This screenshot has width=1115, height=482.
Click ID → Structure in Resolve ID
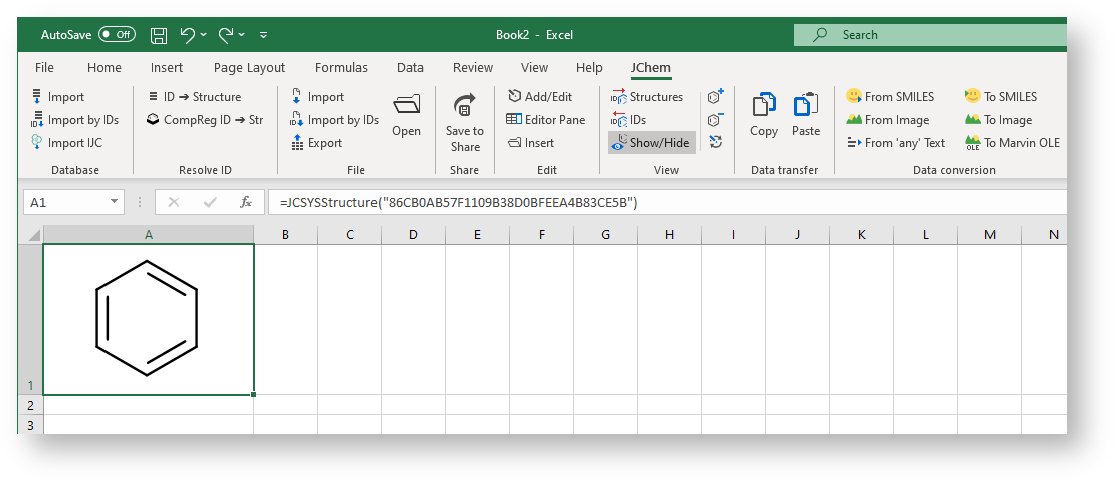194,97
